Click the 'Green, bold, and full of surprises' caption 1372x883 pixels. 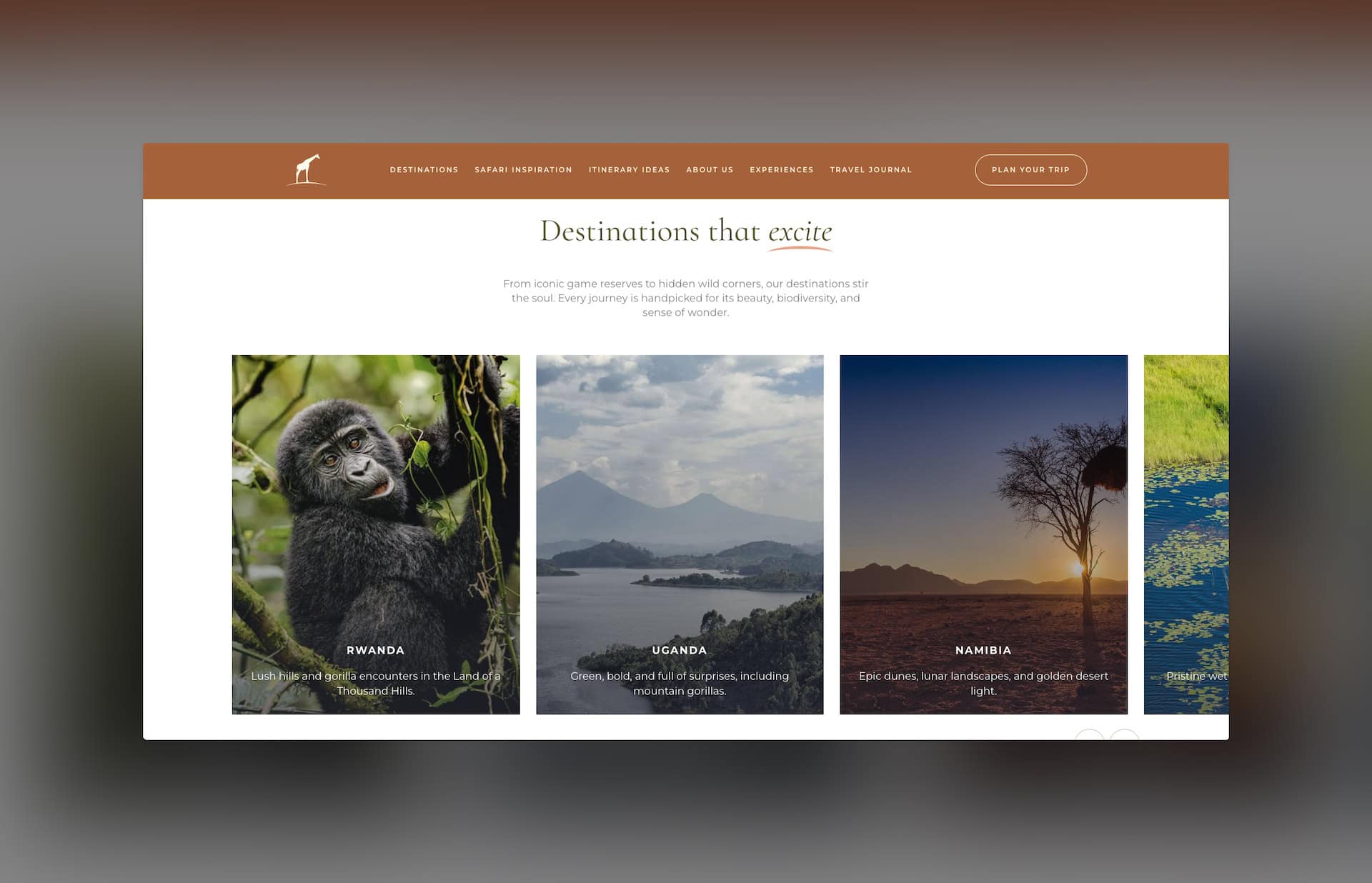pos(679,683)
